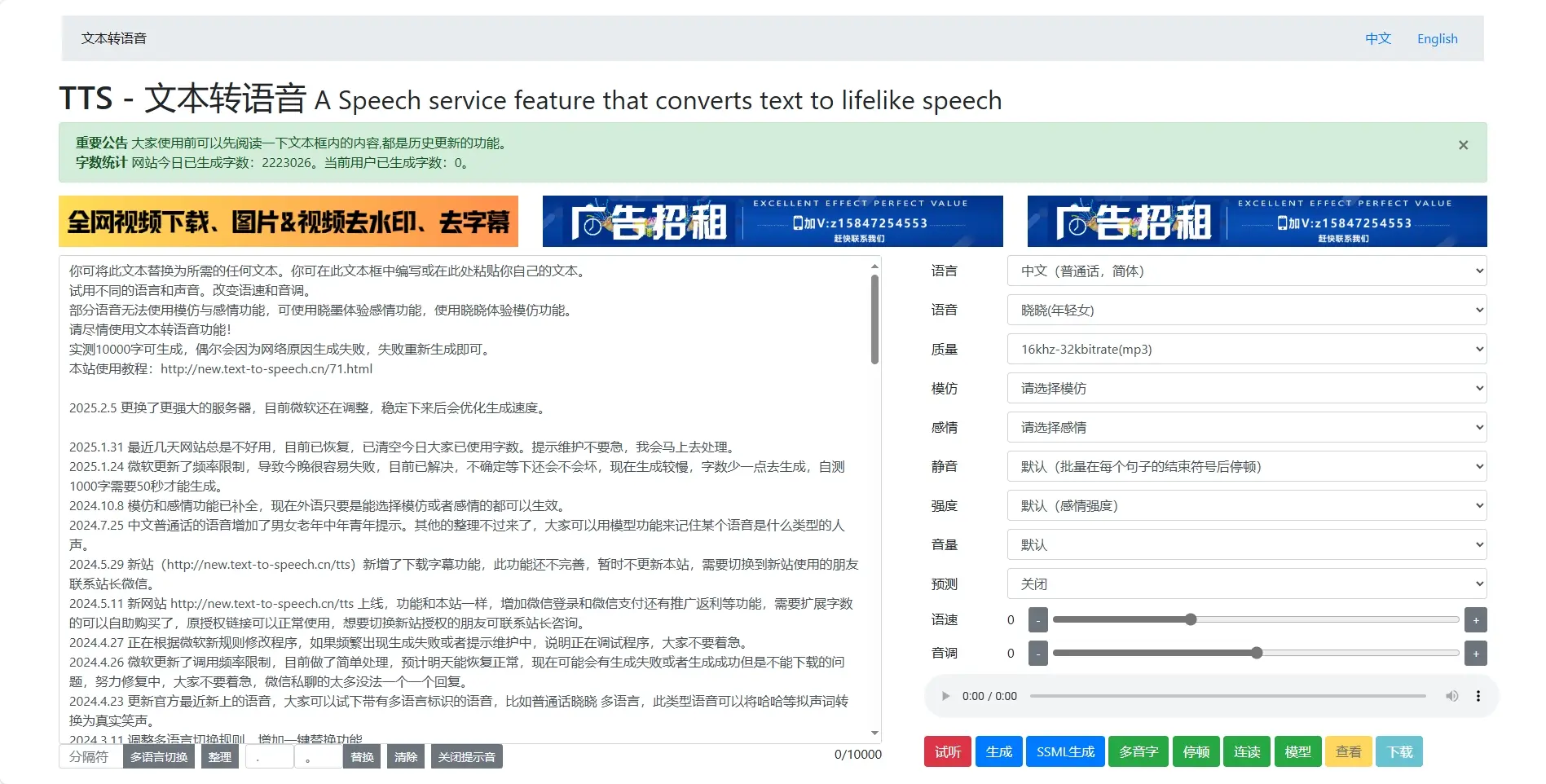
Task: Dismiss the 重要公告 announcement banner
Action: [x=1463, y=145]
